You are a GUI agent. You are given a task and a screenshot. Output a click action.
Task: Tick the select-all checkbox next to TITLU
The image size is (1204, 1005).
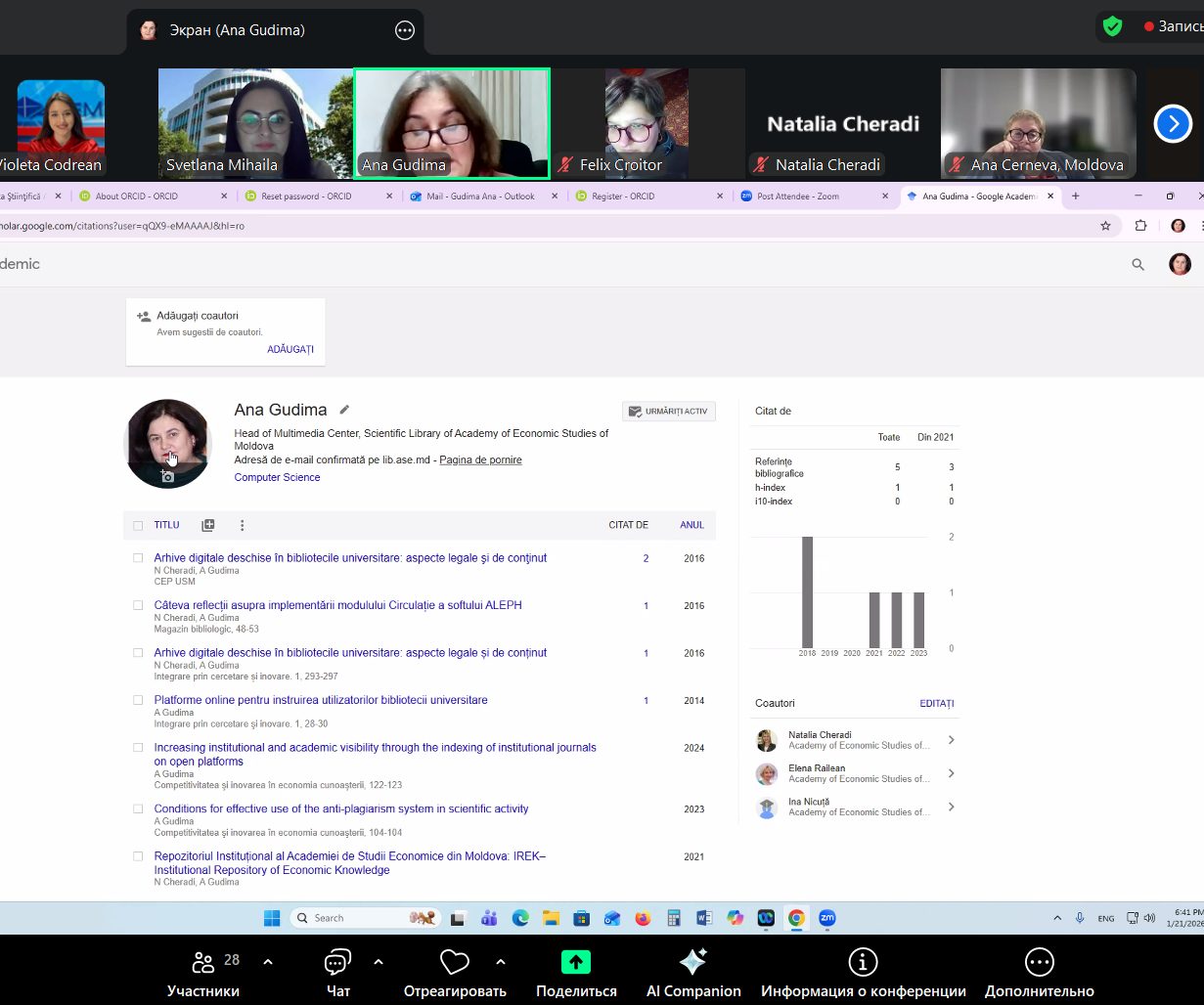pyautogui.click(x=138, y=526)
